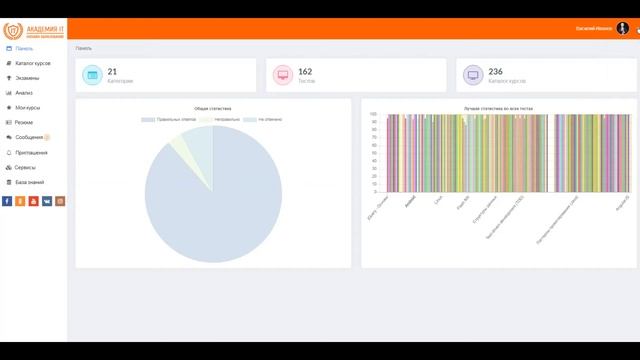640x360 pixels.
Task: Click the Академия IT logo
Action: [33, 31]
